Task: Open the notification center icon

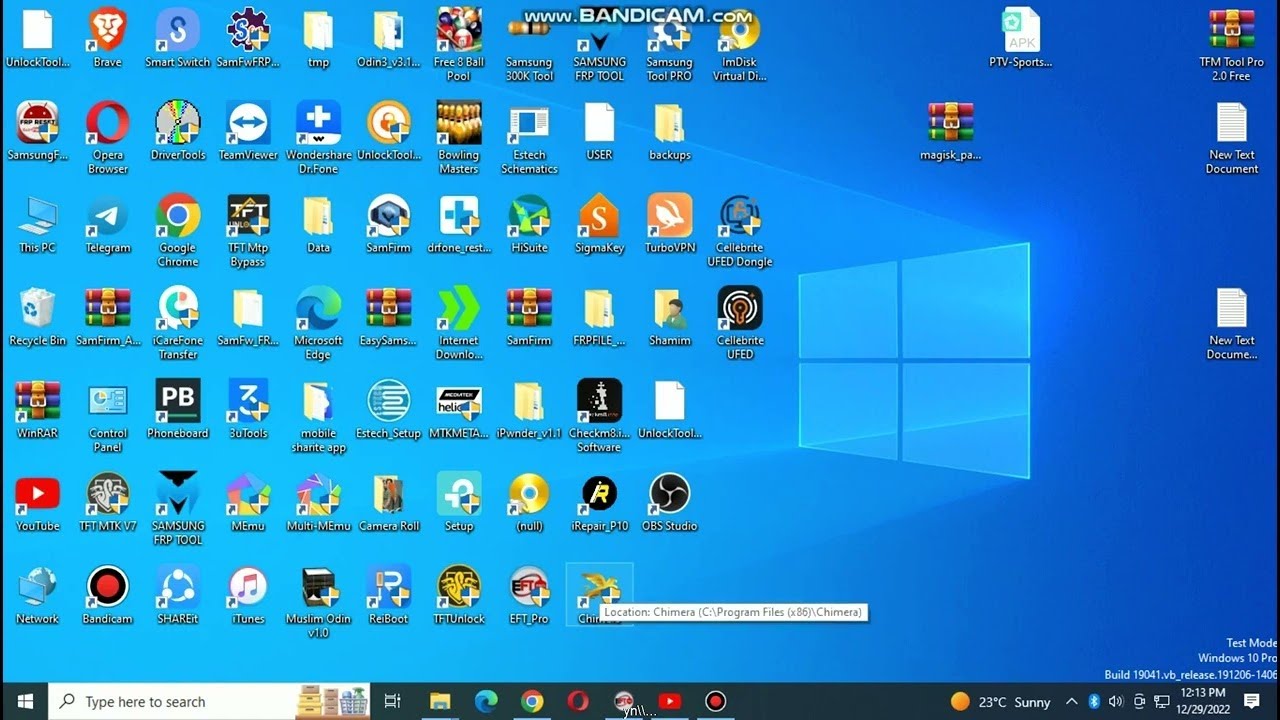Action: point(1251,701)
